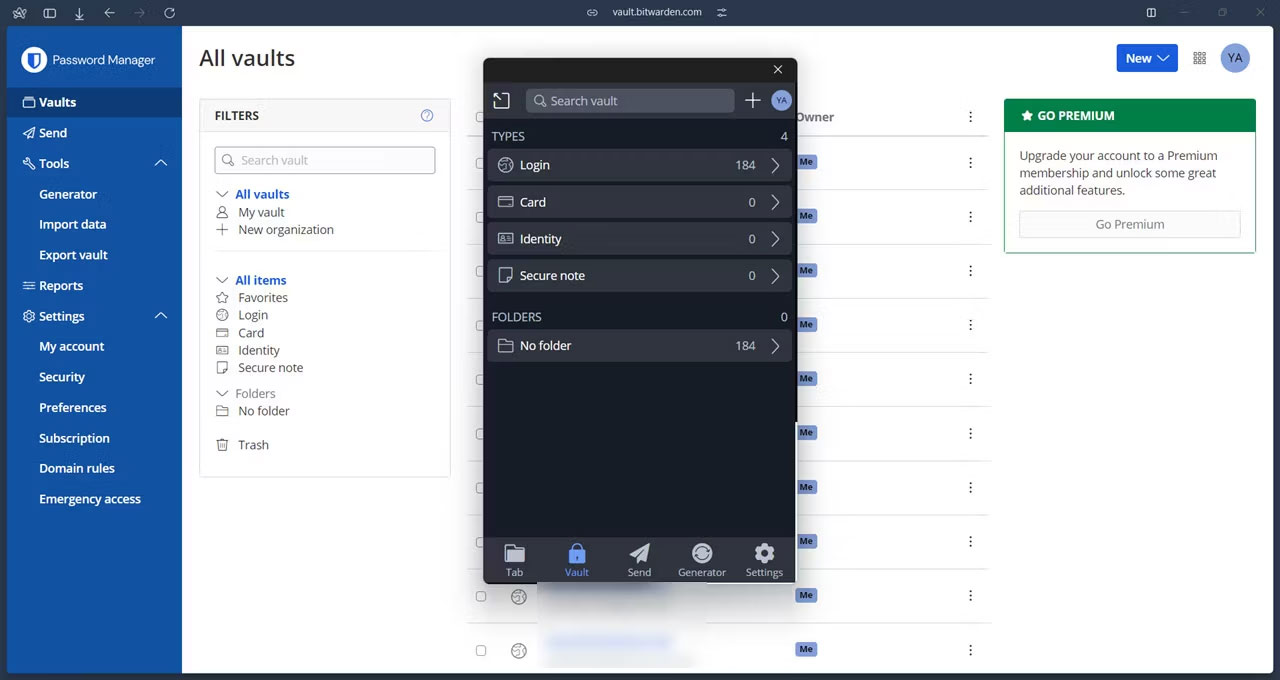Switch to Tab view in popup
Image resolution: width=1280 pixels, height=680 pixels.
514,560
